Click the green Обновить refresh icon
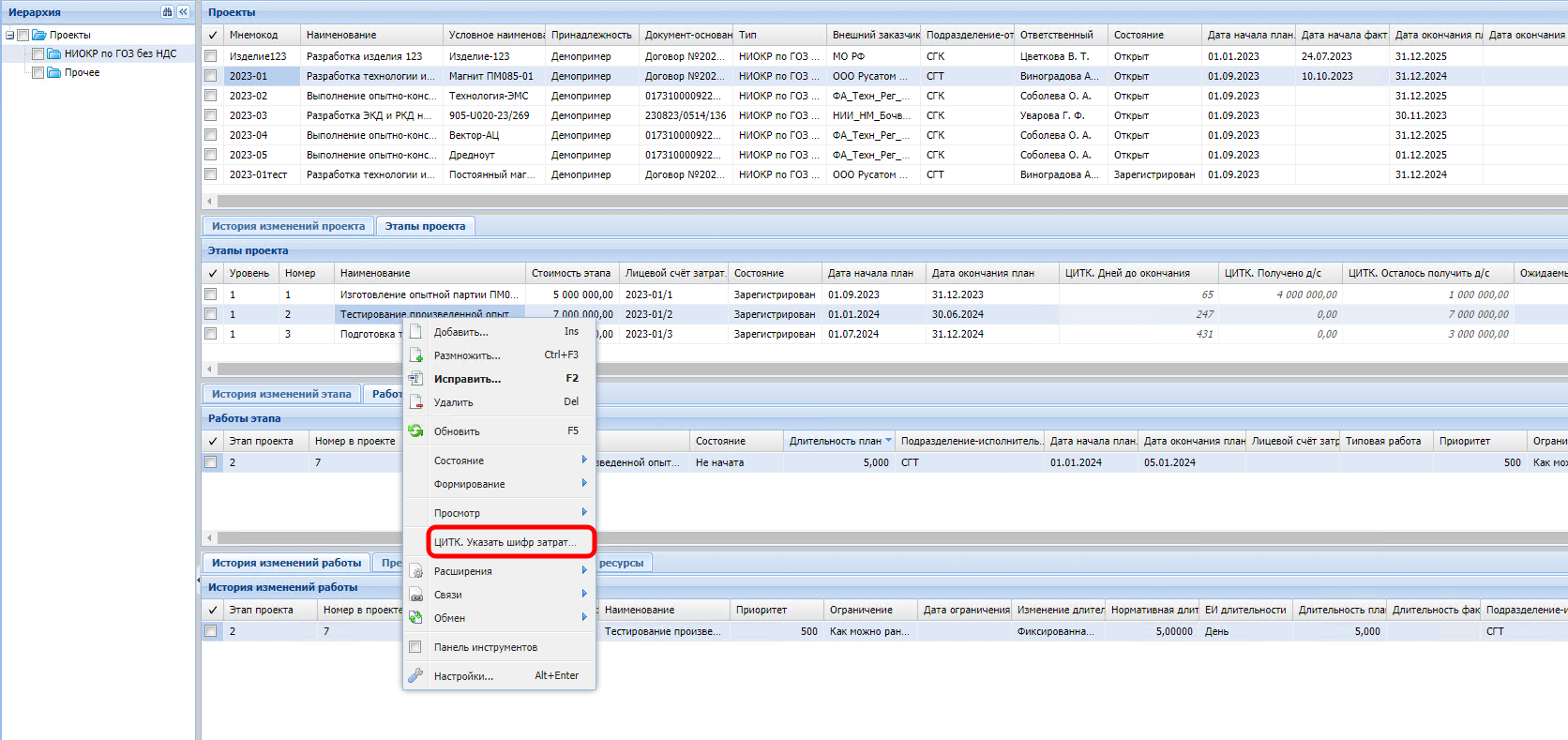Image resolution: width=1568 pixels, height=740 pixels. click(415, 431)
